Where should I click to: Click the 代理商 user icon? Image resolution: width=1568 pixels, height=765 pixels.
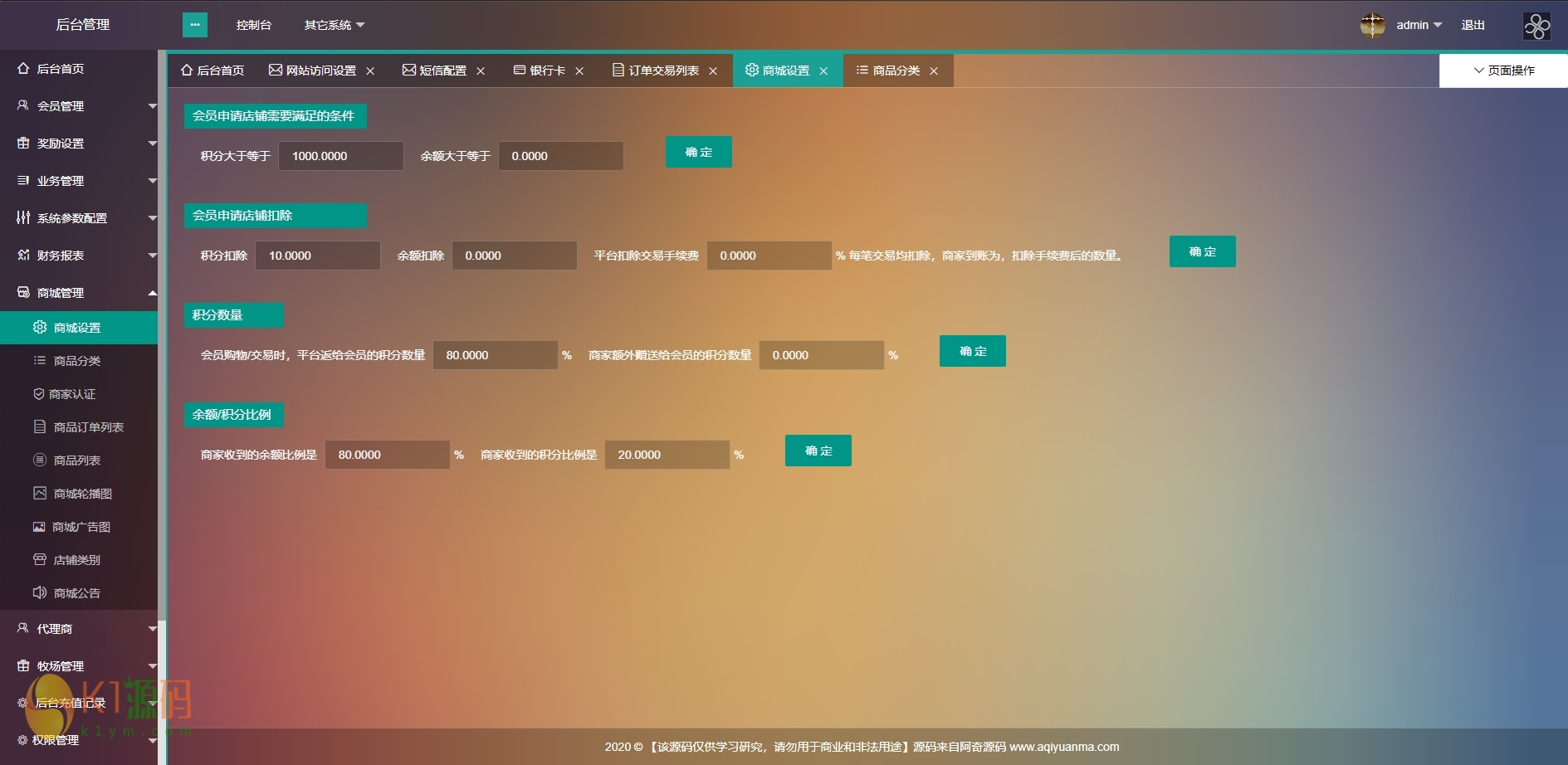[x=23, y=629]
